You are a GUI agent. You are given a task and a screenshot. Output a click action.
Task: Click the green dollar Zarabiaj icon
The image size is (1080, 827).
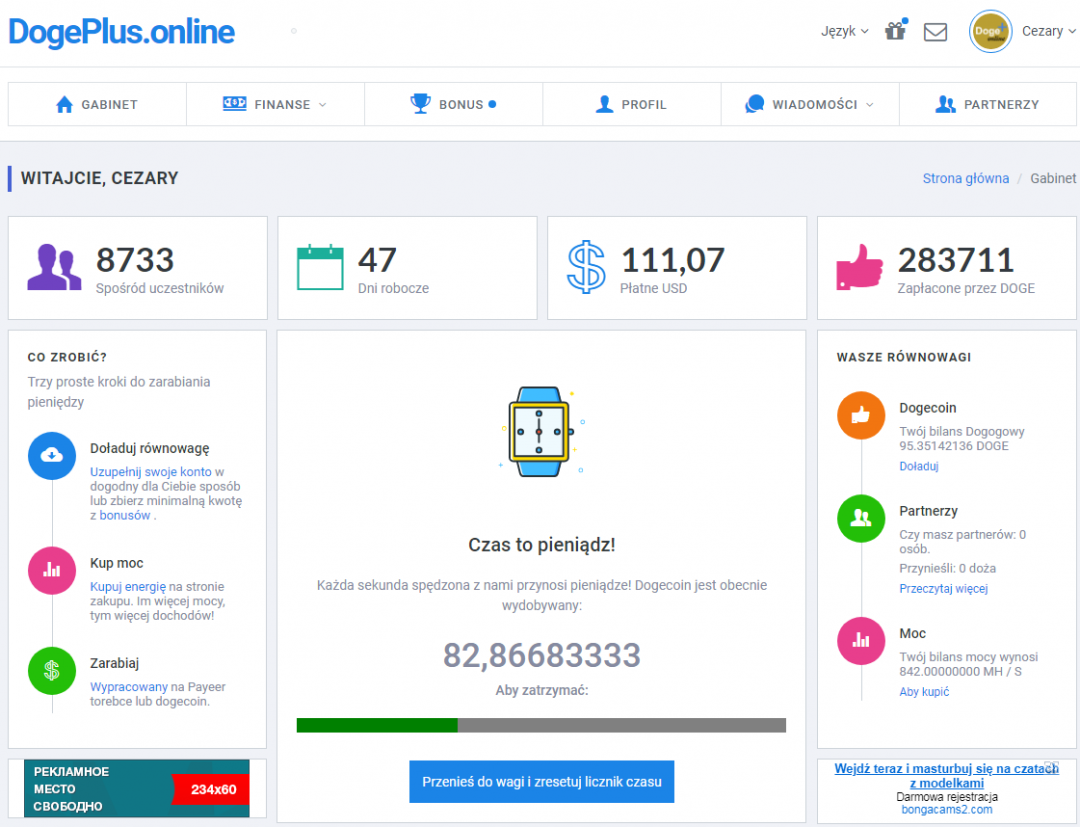(x=52, y=671)
